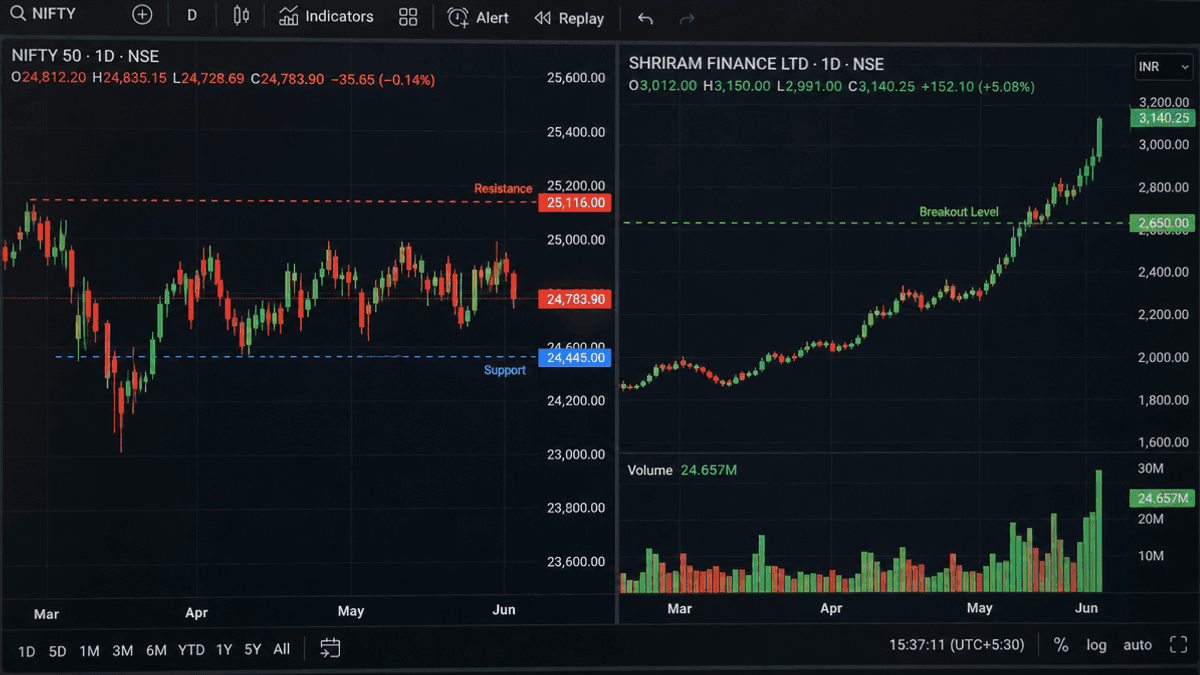Select the Support line text label

click(505, 371)
